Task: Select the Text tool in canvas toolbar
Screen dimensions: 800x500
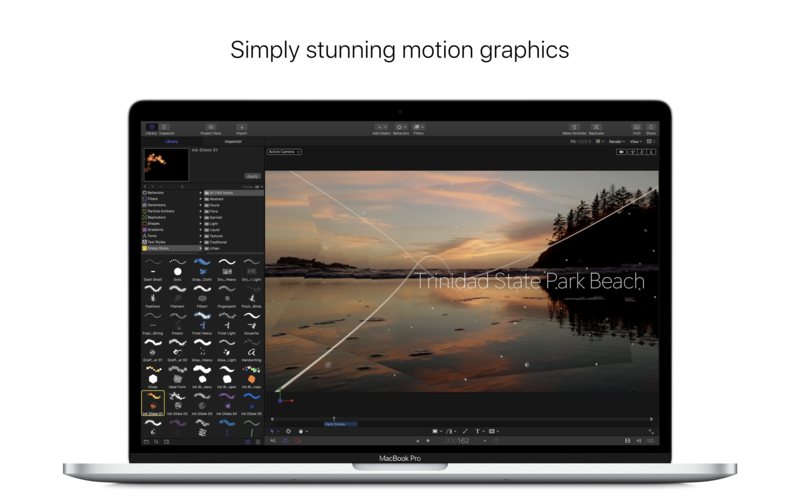Action: tap(477, 431)
